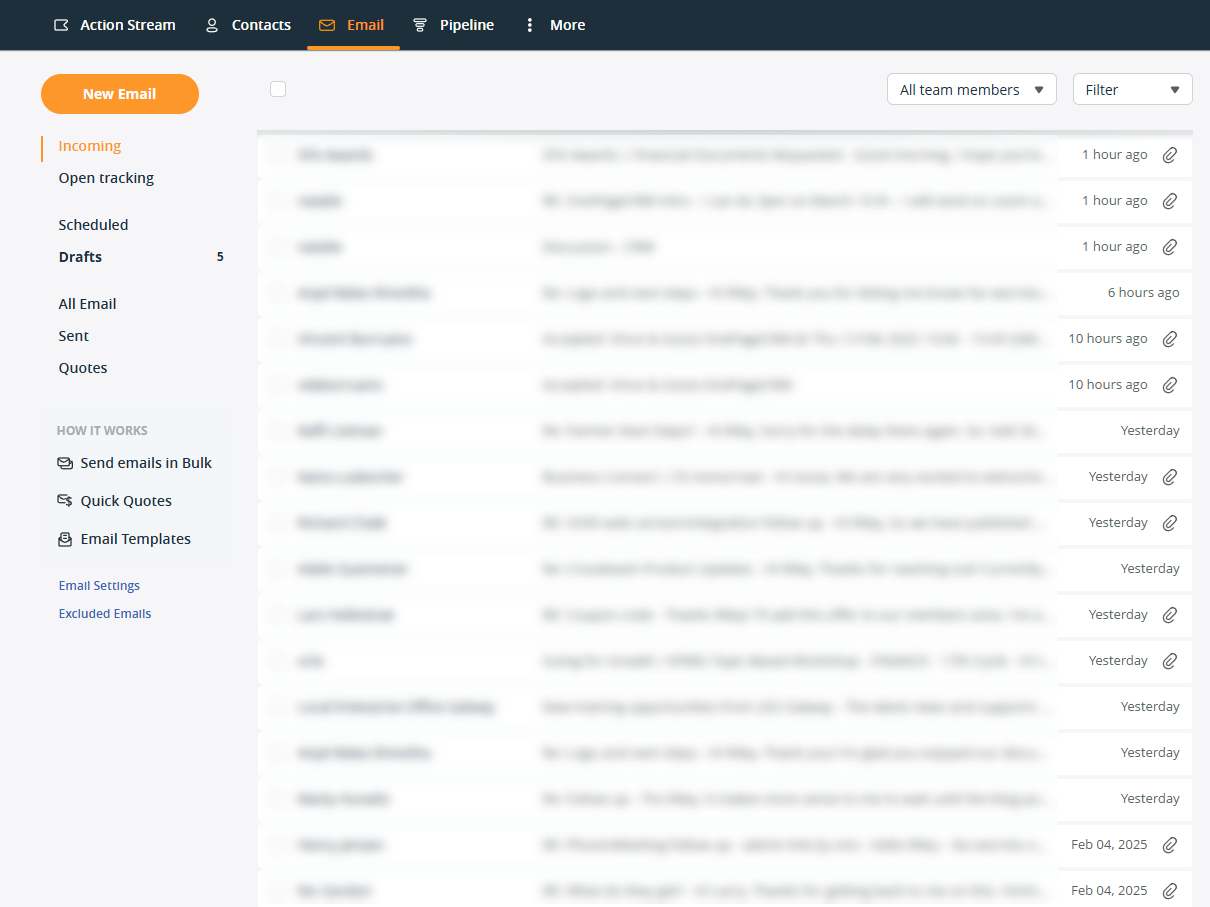The width and height of the screenshot is (1210, 907).
Task: Open Email Settings
Action: pos(98,585)
